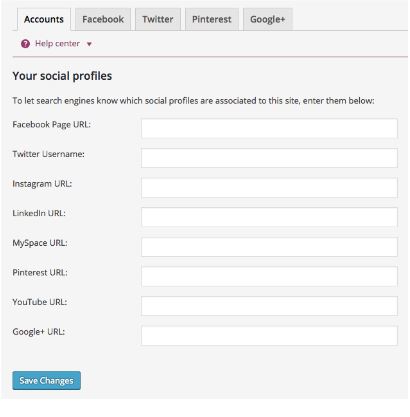
Task: Click the Instagram URL text box
Action: coord(269,188)
